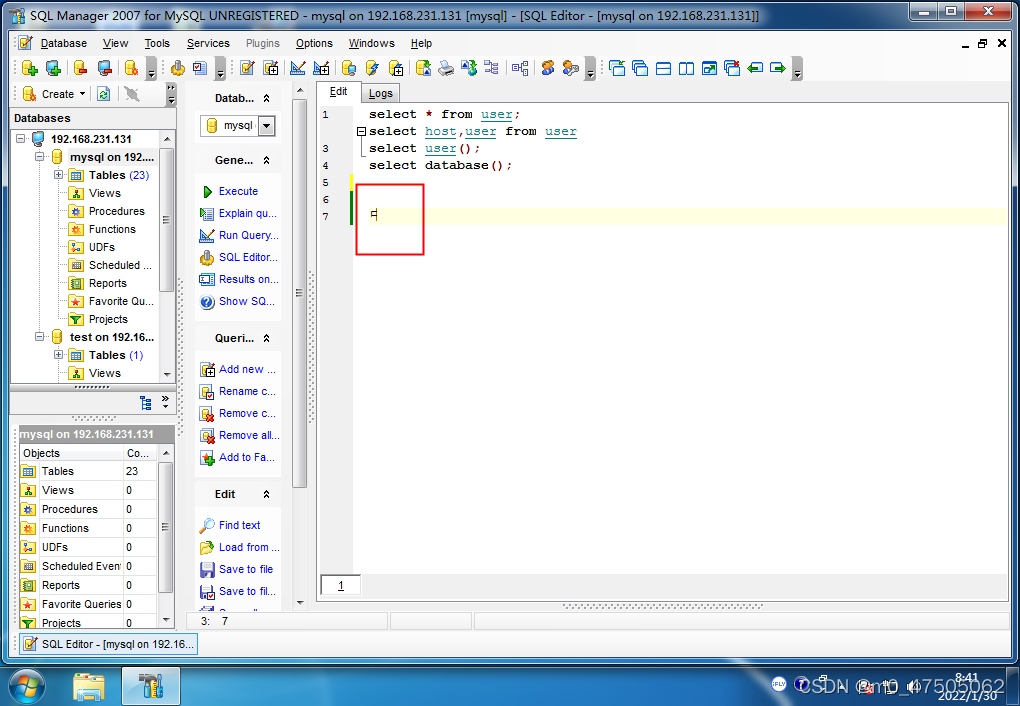Open the Tools menu
The image size is (1020, 706).
157,43
